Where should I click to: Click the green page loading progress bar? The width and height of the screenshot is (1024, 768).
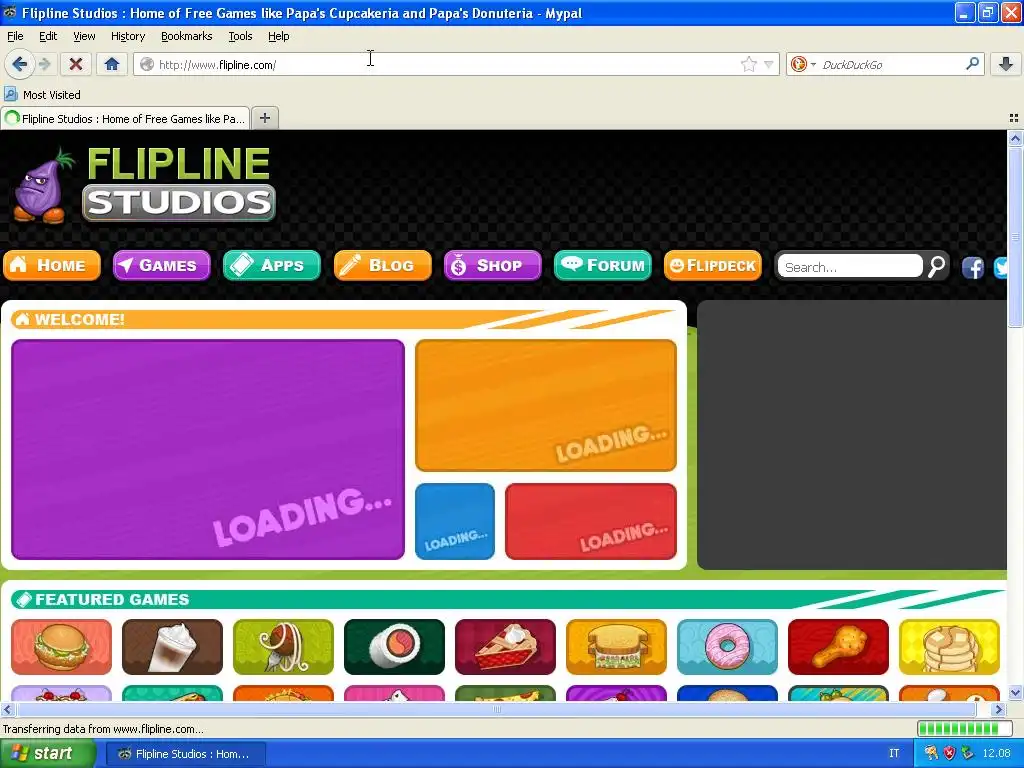pos(967,729)
